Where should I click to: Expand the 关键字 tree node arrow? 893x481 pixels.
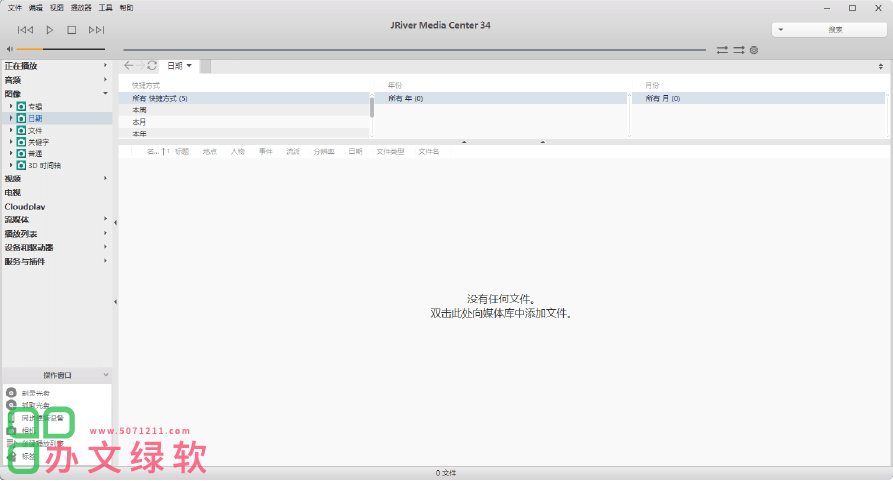pos(11,142)
